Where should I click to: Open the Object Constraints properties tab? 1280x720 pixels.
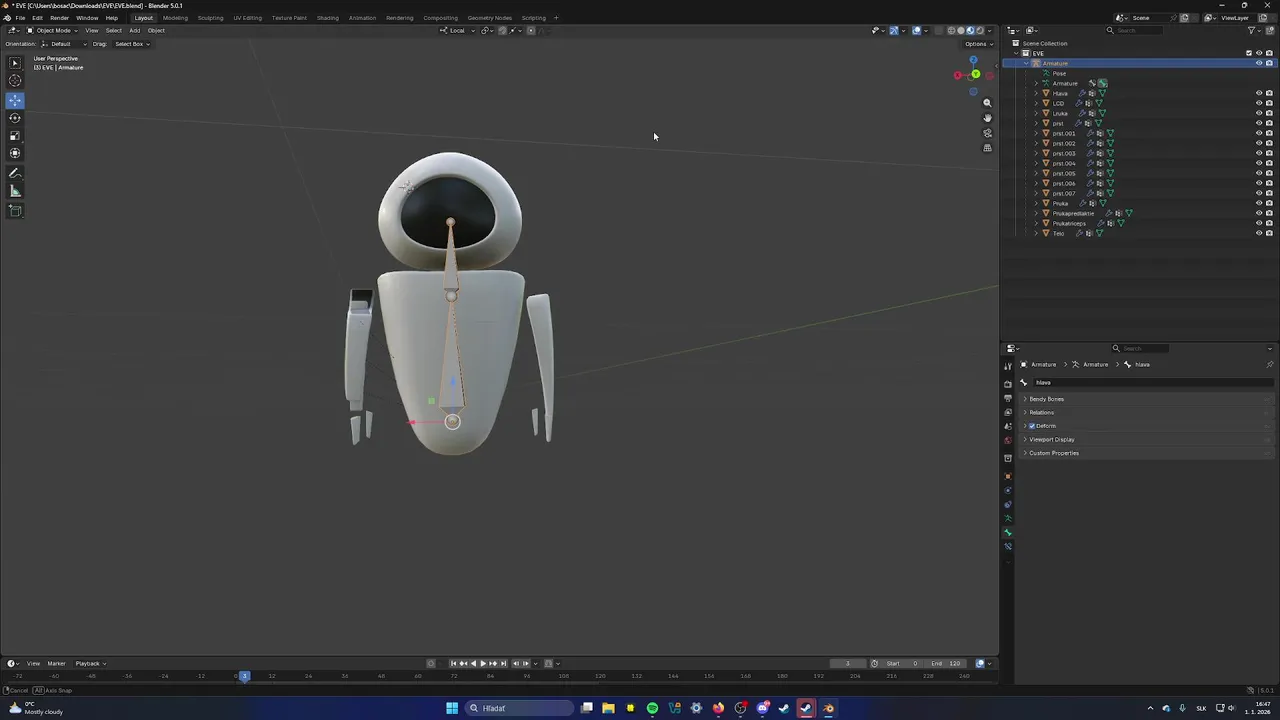pyautogui.click(x=1008, y=505)
